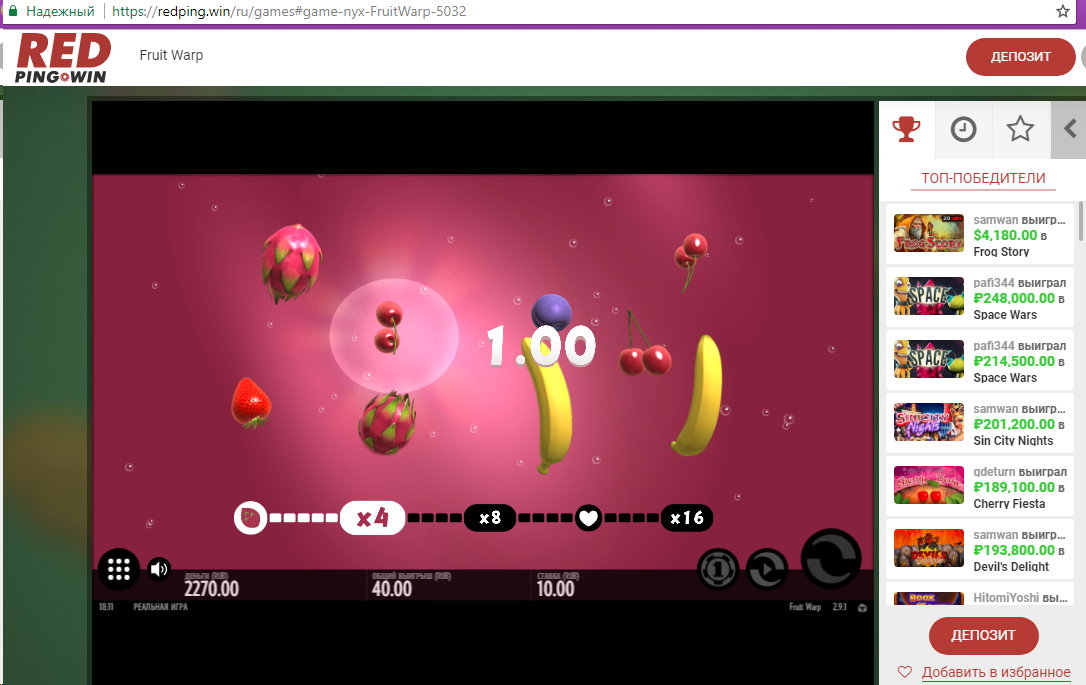Open the game menu grid icon
Viewport: 1086px width, 685px height.
pos(118,569)
